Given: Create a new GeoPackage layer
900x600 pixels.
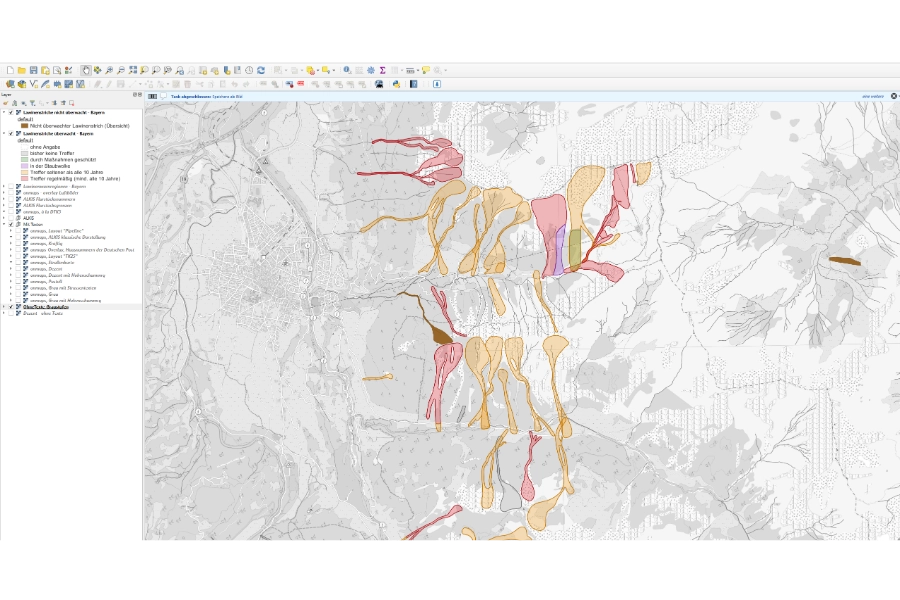Looking at the screenshot, I should (22, 84).
